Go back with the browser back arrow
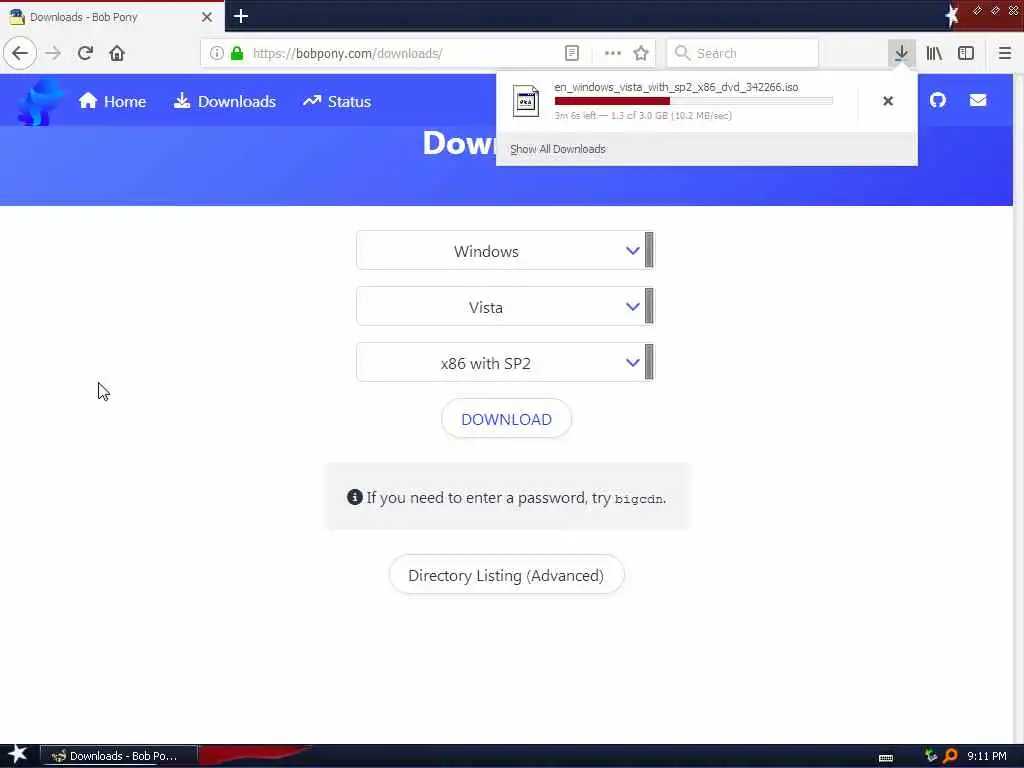Screen dimensions: 1024x768 [20, 53]
